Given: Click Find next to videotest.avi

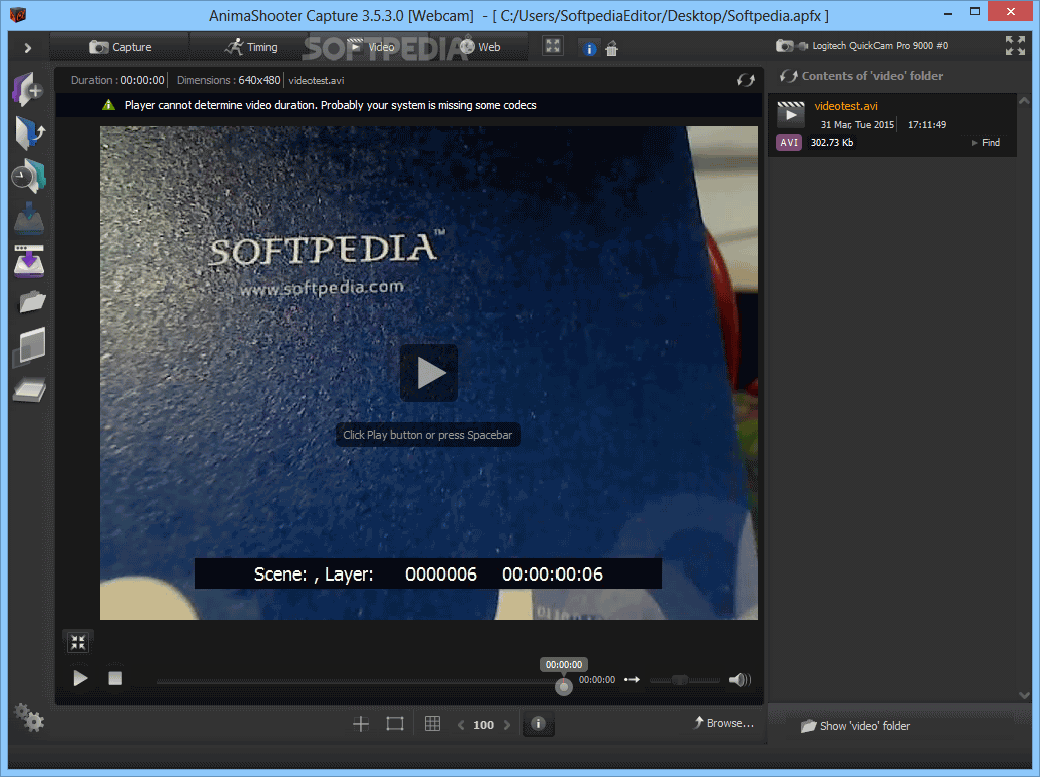Looking at the screenshot, I should coord(986,143).
